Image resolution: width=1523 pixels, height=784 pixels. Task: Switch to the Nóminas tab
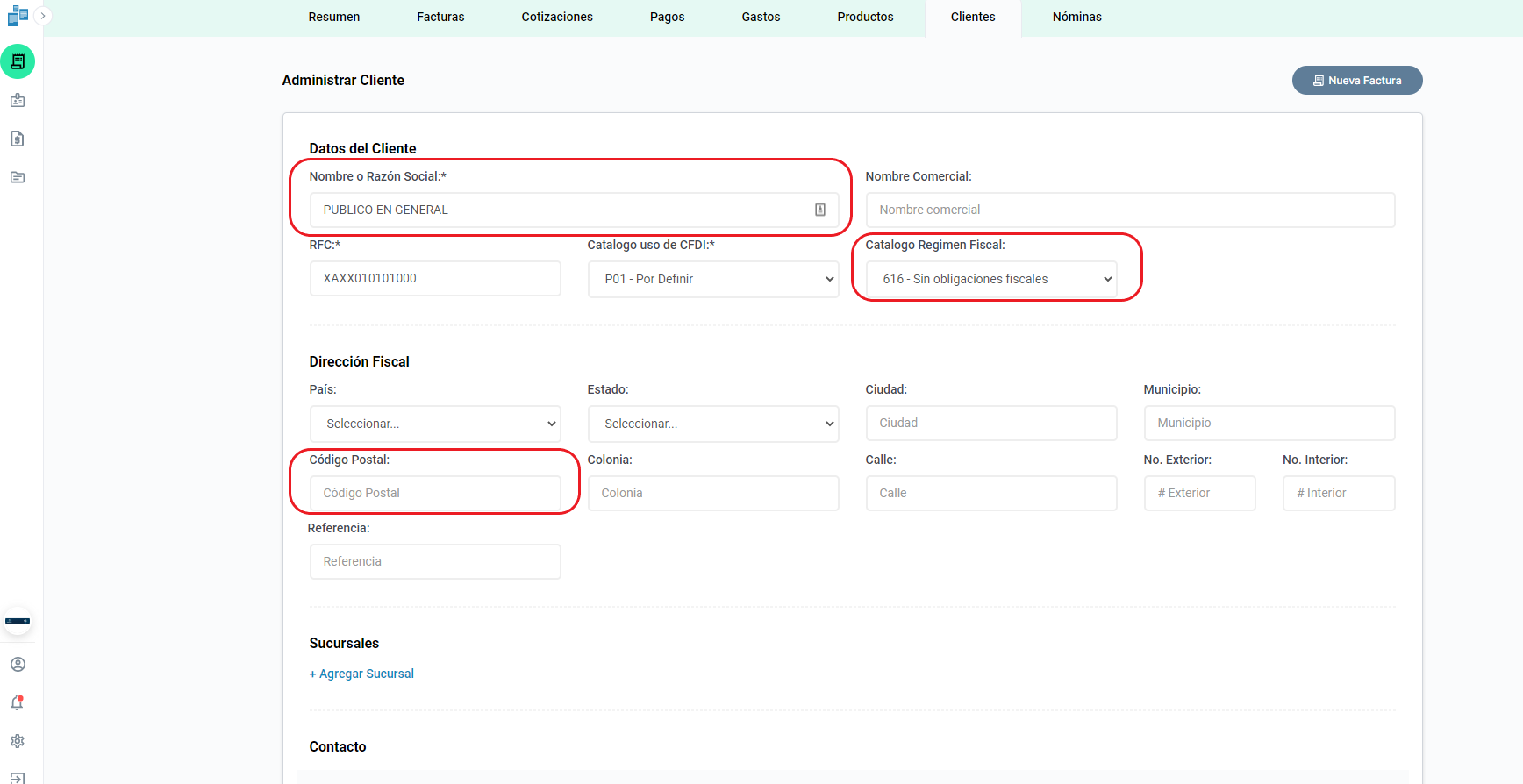click(x=1077, y=17)
